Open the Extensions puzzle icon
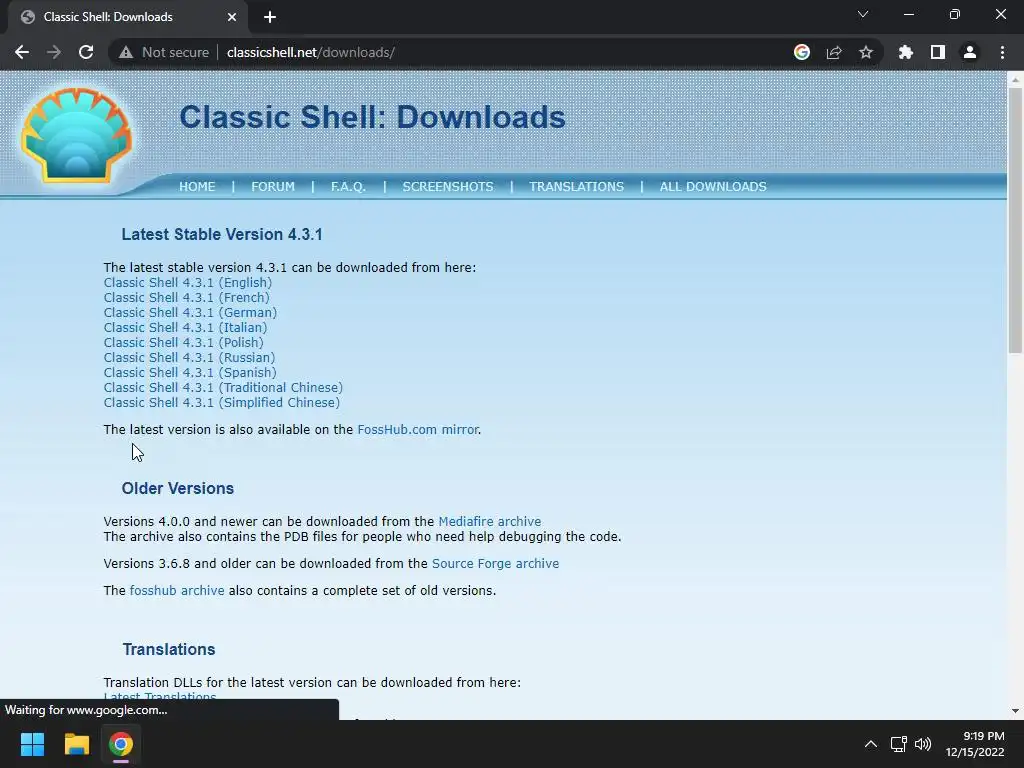The image size is (1024, 768). click(906, 52)
